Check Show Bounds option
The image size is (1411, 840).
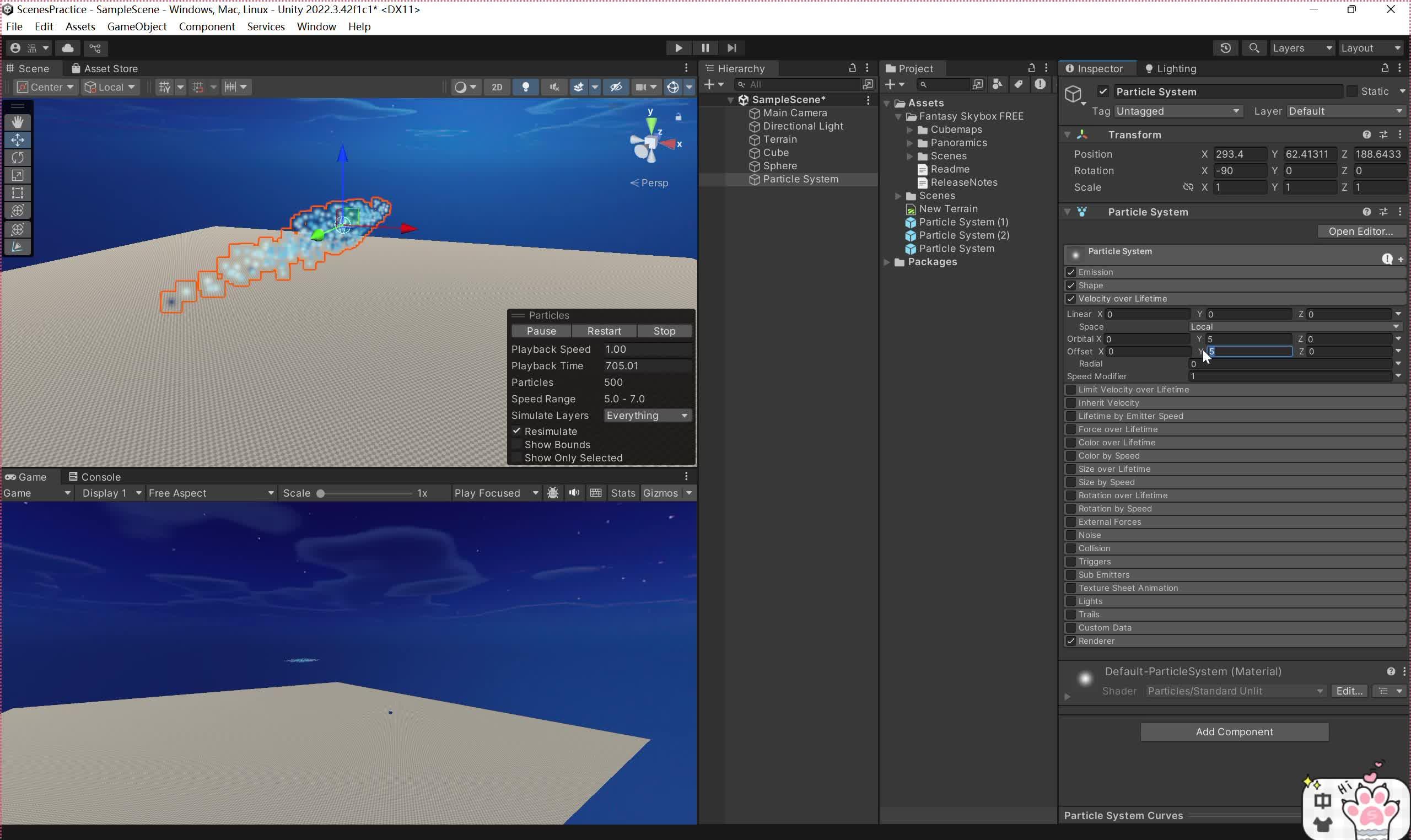click(x=516, y=445)
